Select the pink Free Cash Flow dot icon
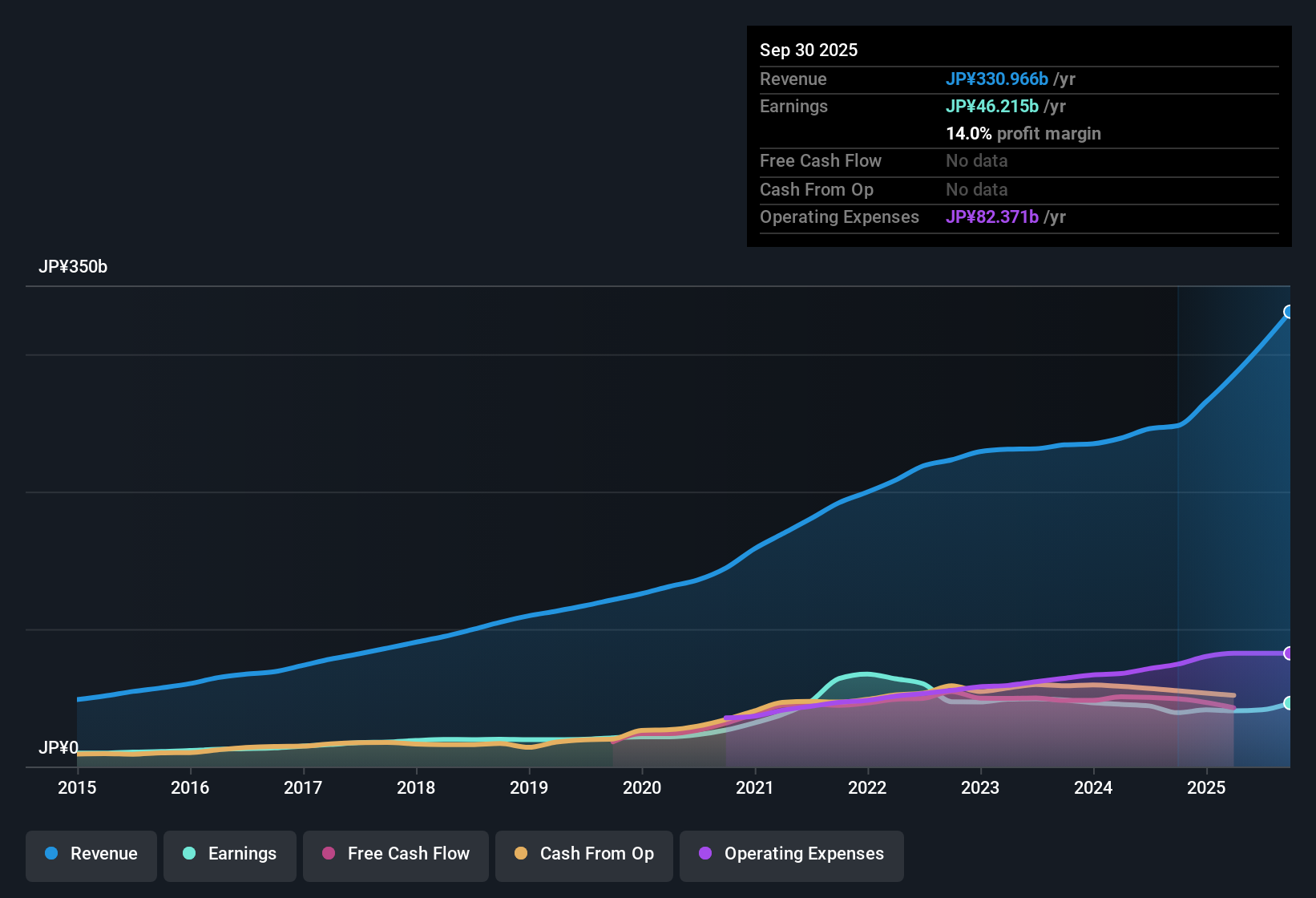The image size is (1316, 898). [x=329, y=854]
